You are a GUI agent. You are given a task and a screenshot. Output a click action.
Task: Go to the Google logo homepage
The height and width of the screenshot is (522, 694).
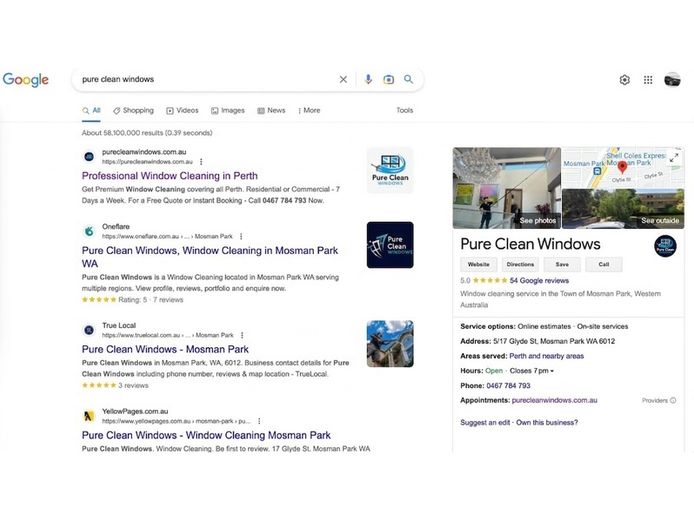pyautogui.click(x=26, y=80)
